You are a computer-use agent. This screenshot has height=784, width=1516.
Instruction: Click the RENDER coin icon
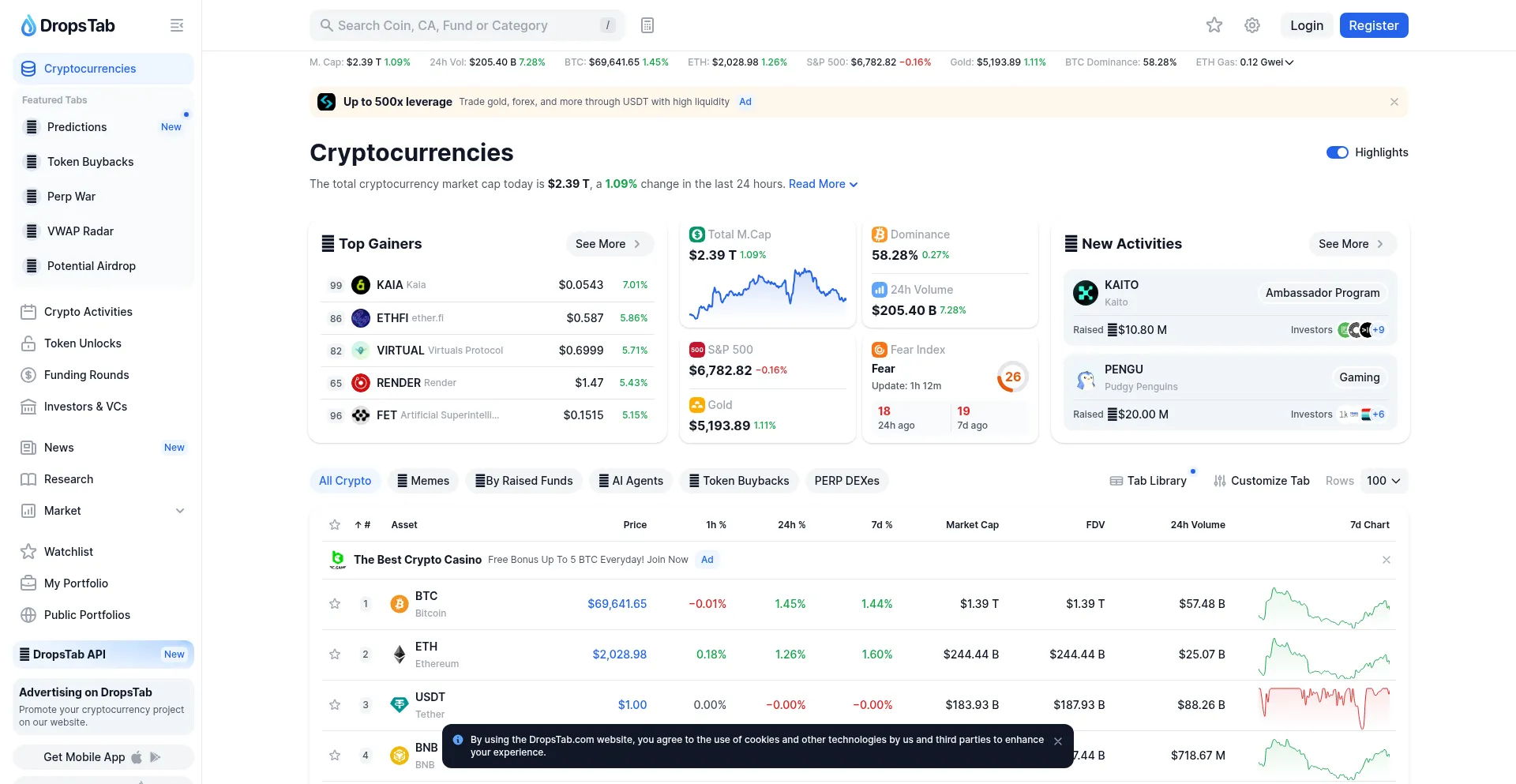(361, 383)
